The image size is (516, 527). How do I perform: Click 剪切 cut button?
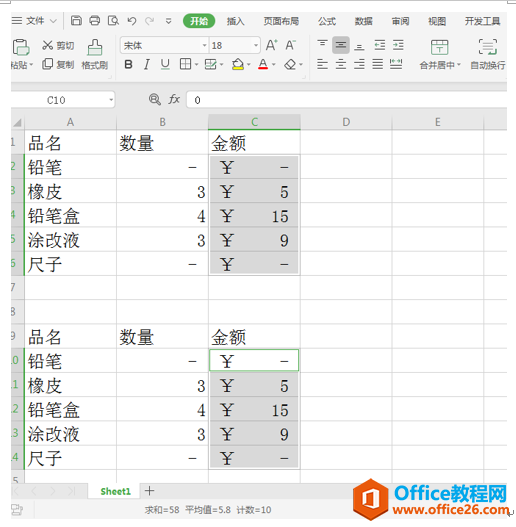click(x=58, y=45)
